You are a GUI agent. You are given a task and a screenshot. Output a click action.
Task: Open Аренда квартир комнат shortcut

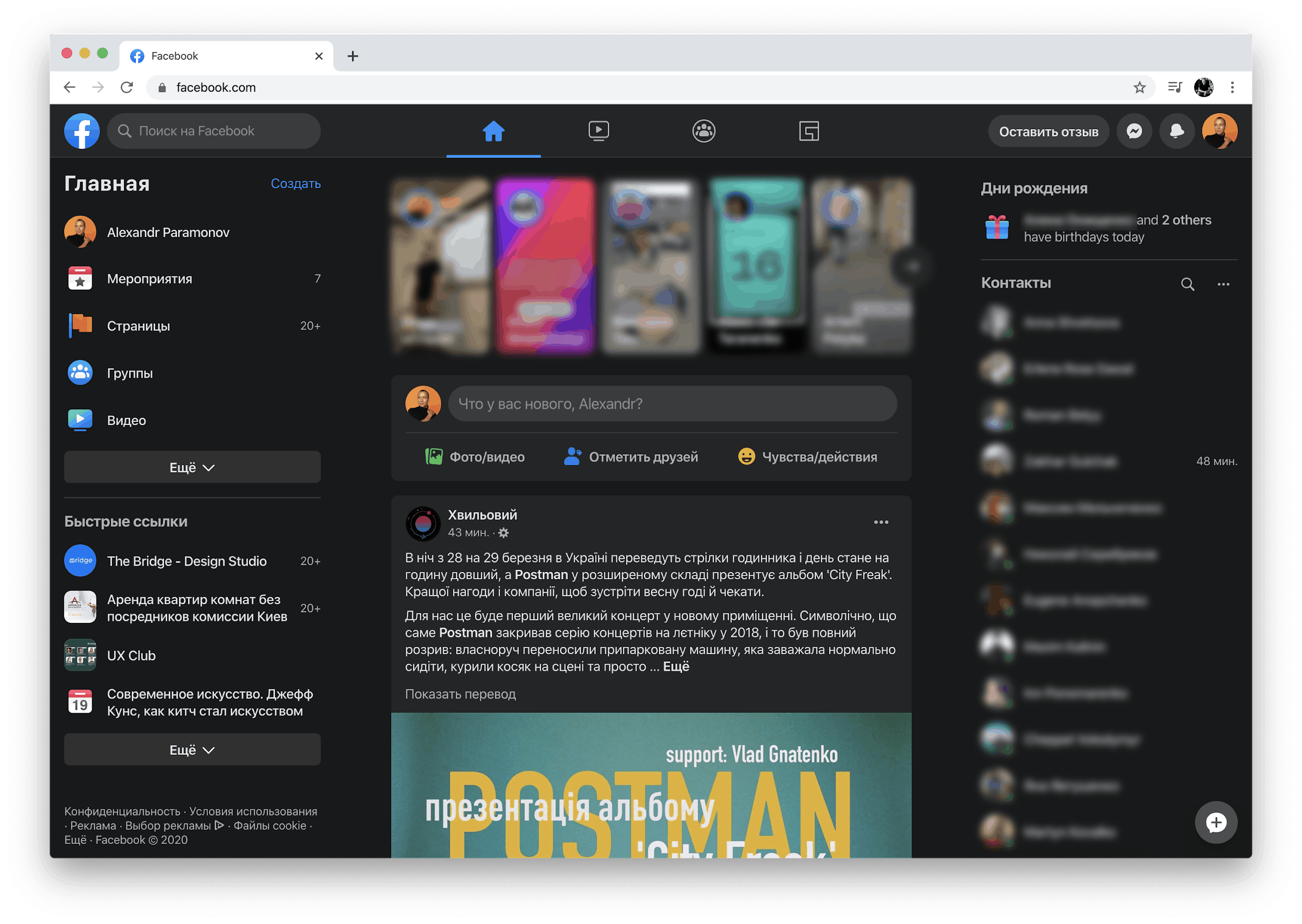pyautogui.click(x=192, y=608)
